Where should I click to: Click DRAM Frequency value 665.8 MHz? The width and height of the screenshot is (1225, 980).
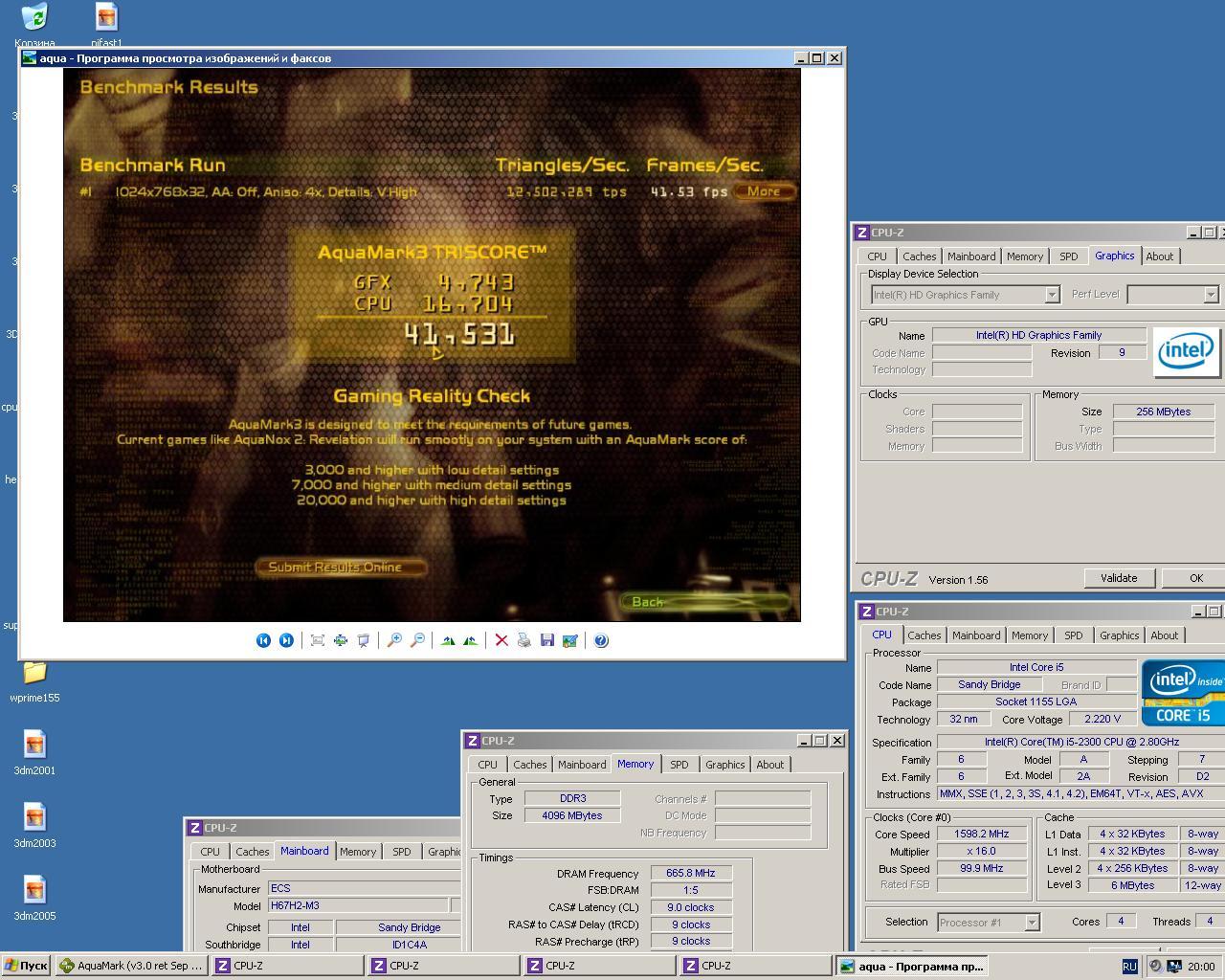coord(691,873)
